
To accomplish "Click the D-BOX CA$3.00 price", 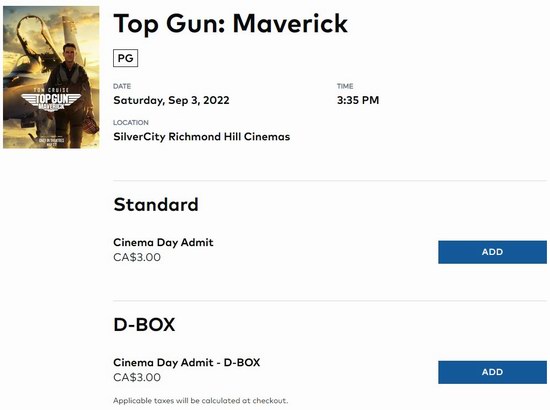I will point(137,377).
